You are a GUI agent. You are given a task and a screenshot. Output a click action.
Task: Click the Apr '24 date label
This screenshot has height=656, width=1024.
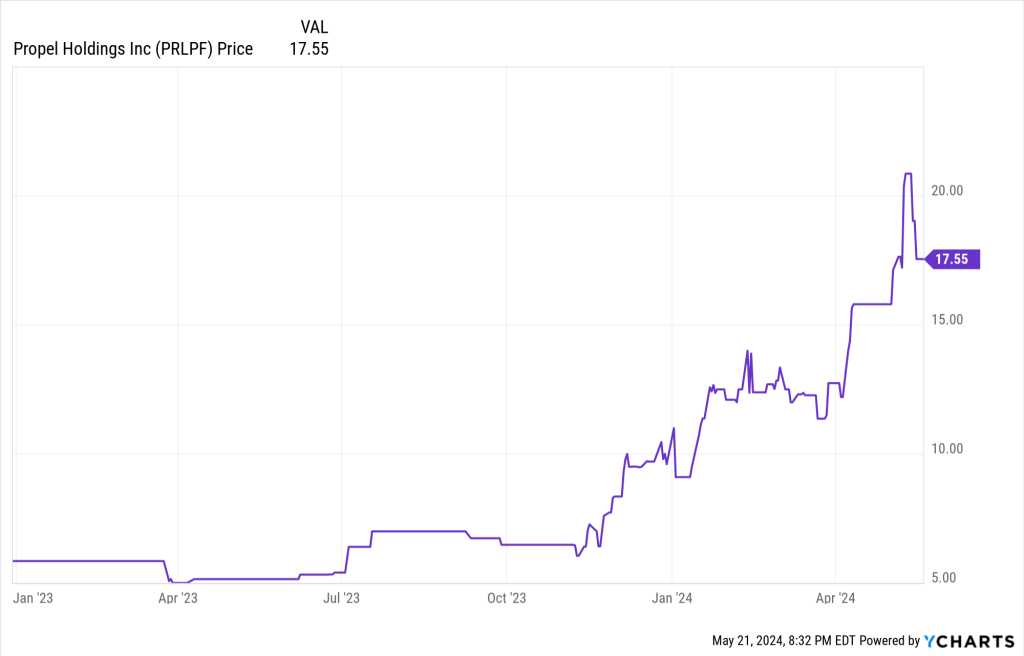click(x=835, y=598)
